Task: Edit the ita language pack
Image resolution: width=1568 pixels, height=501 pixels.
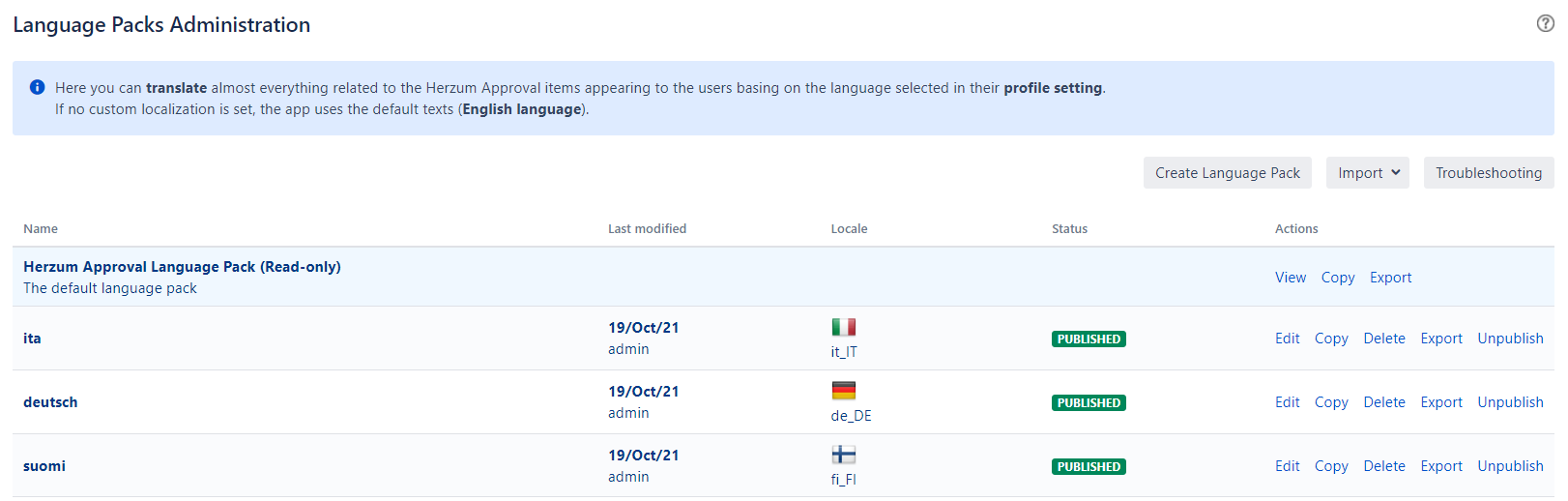Action: pos(1287,339)
